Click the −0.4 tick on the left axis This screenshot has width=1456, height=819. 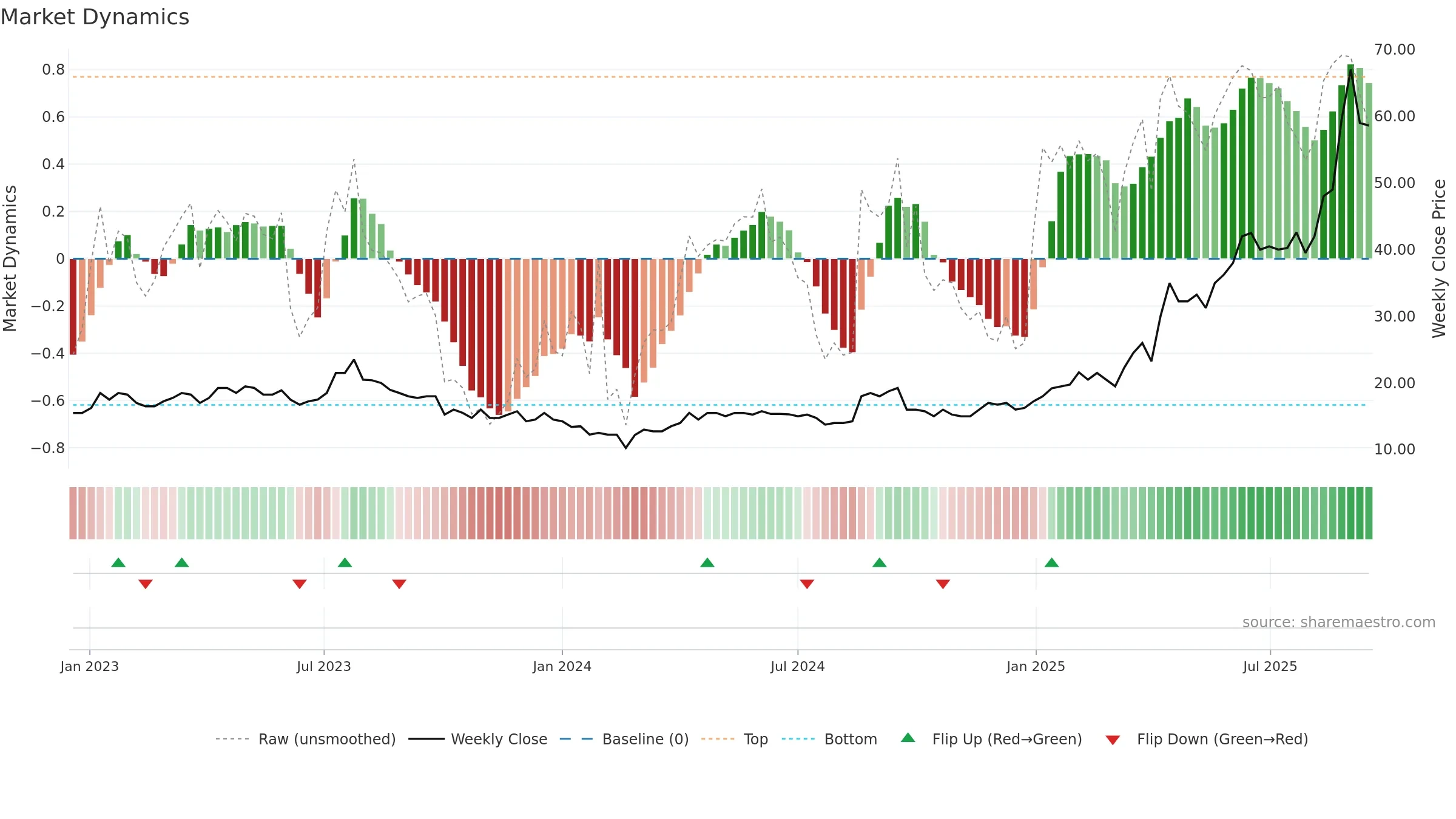click(x=48, y=354)
